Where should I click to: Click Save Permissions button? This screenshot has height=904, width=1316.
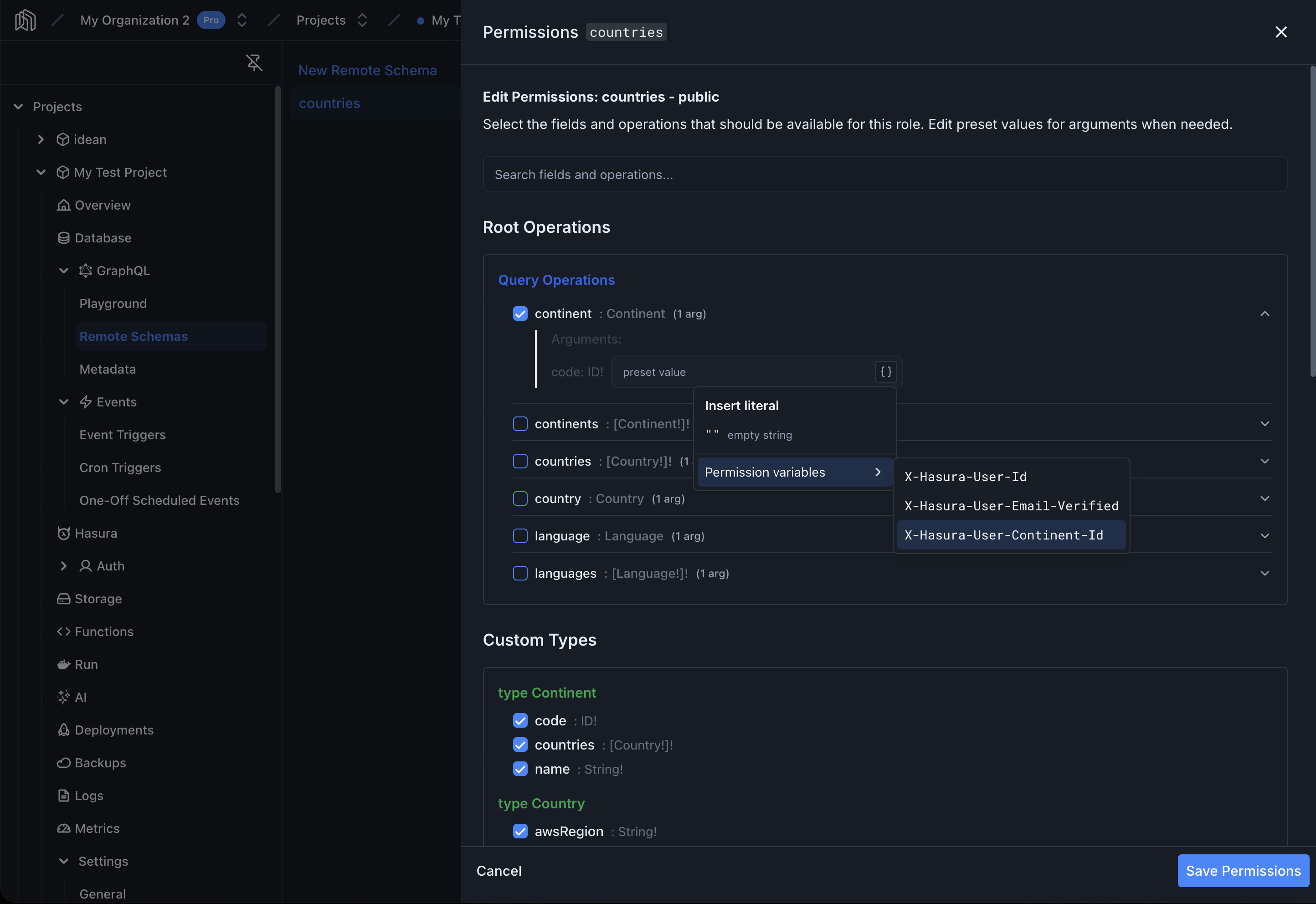click(1243, 871)
